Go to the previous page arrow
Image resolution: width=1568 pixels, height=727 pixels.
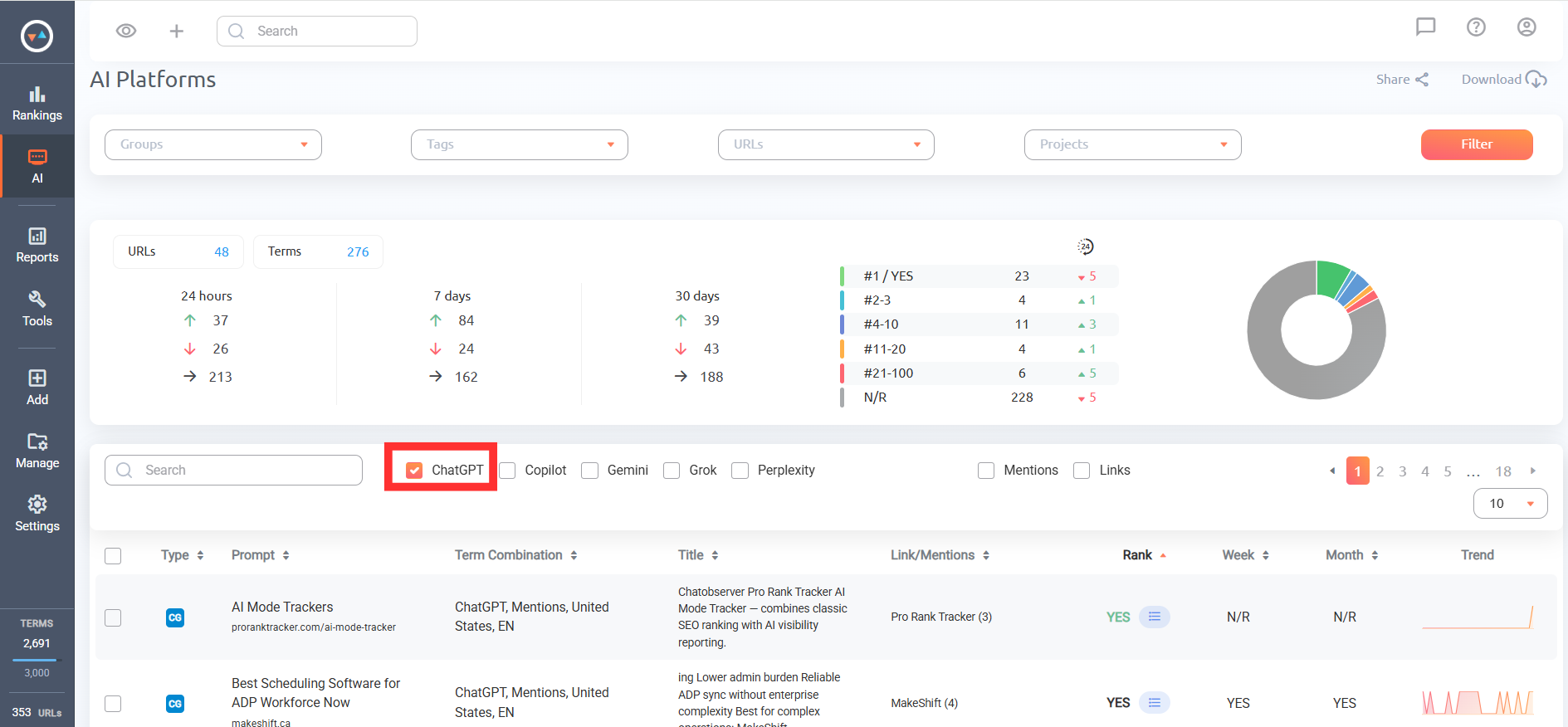pyautogui.click(x=1332, y=471)
